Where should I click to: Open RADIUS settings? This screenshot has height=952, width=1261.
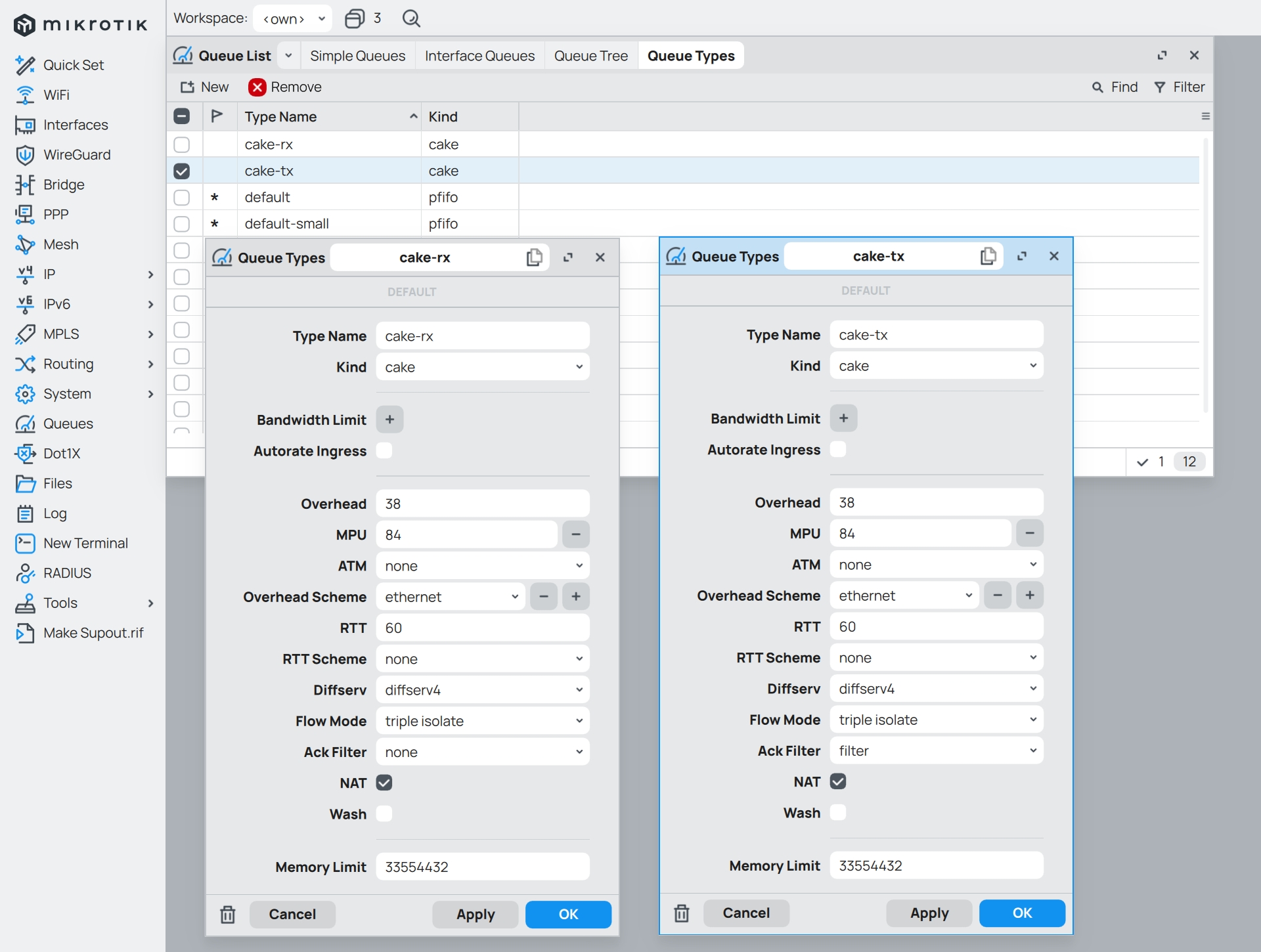point(67,573)
